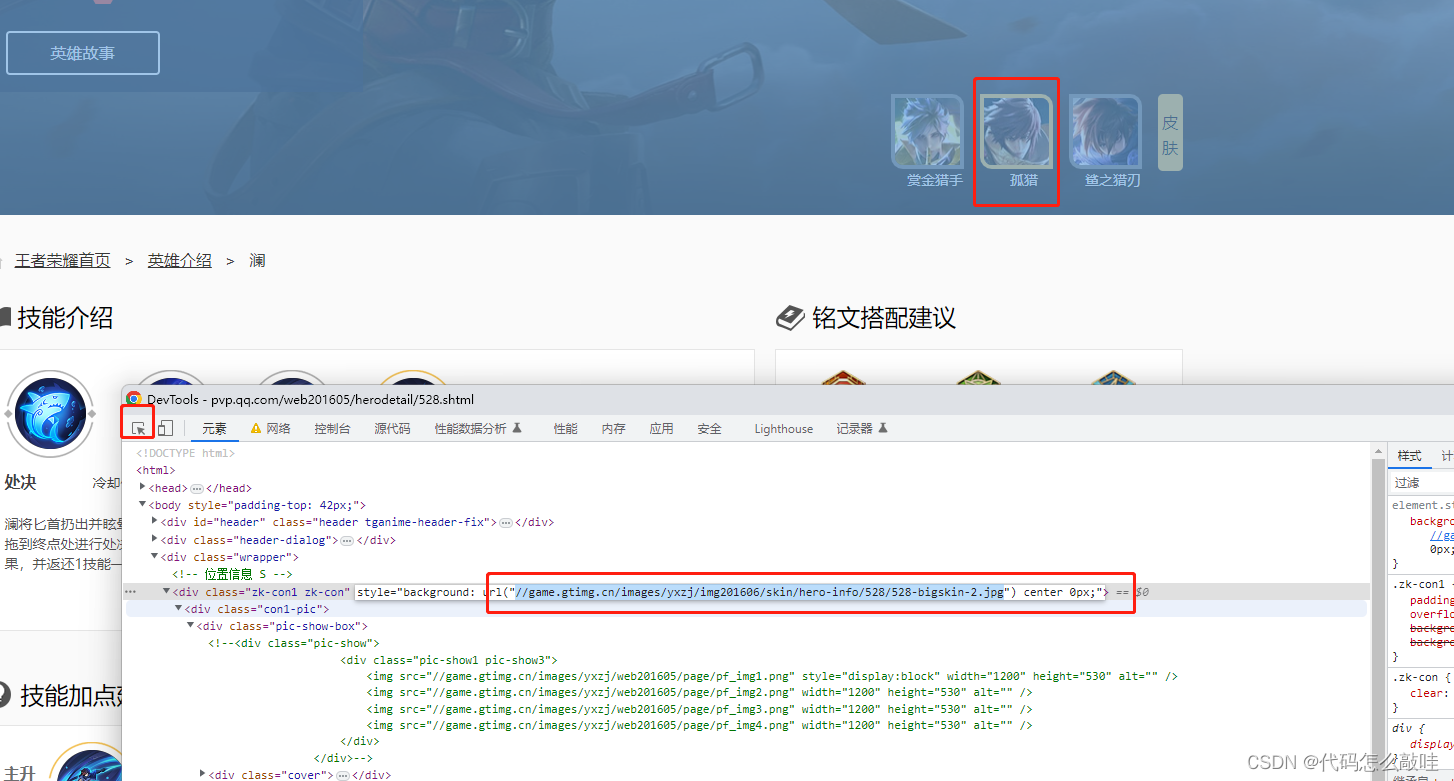Open the 样式 tab in the styles pane
This screenshot has height=781, width=1454.
1409,456
